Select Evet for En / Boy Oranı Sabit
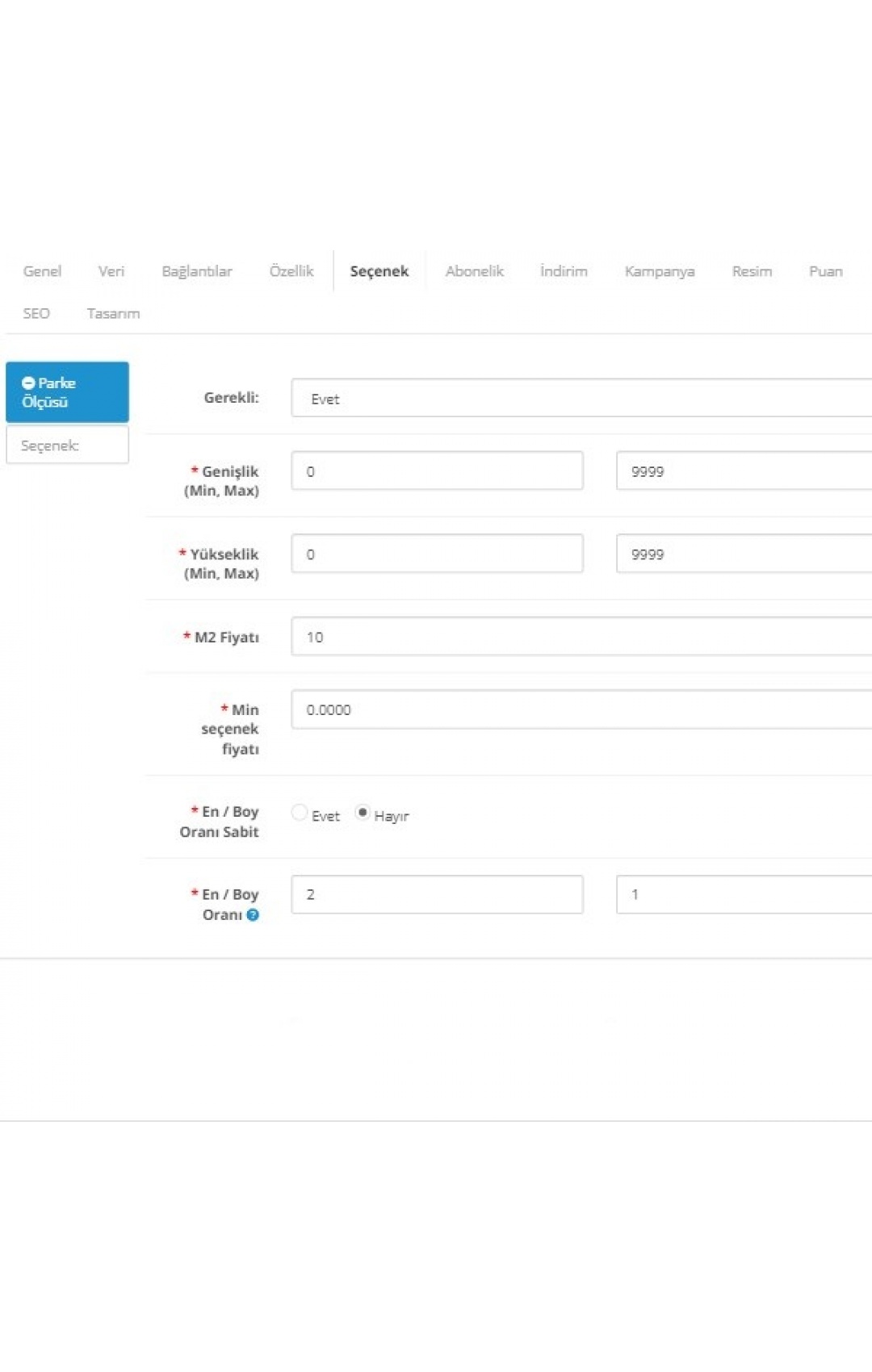Image resolution: width=872 pixels, height=1372 pixels. pyautogui.click(x=300, y=813)
